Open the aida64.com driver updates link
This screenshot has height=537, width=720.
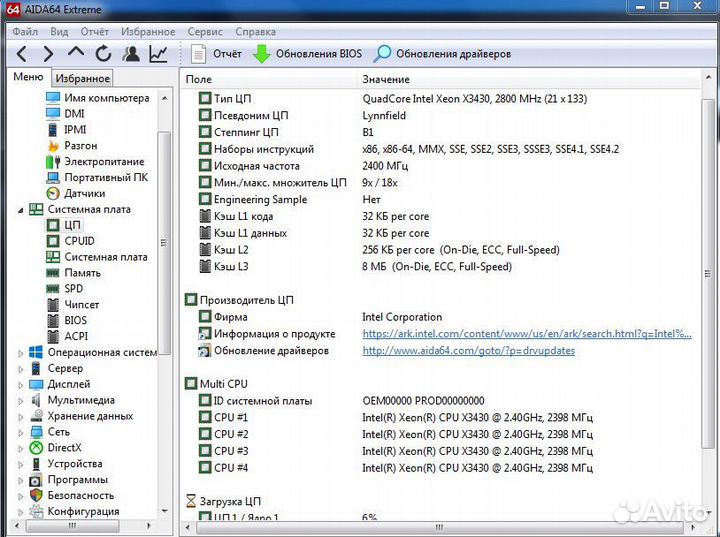(468, 351)
